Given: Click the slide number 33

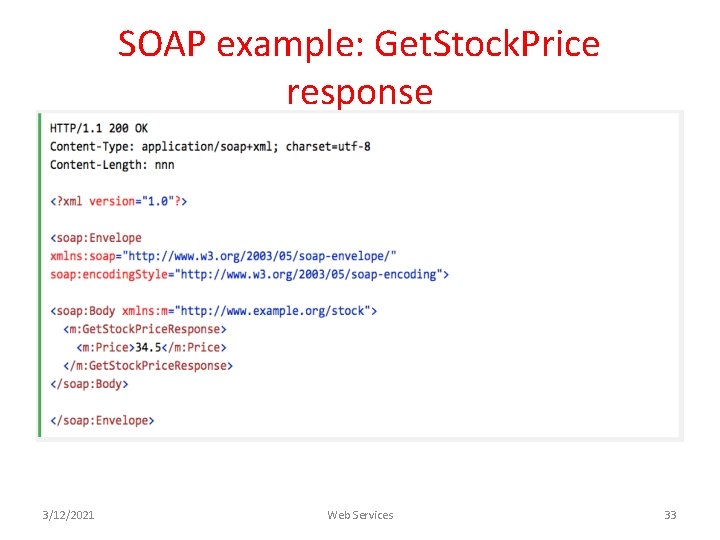Looking at the screenshot, I should 670,515.
